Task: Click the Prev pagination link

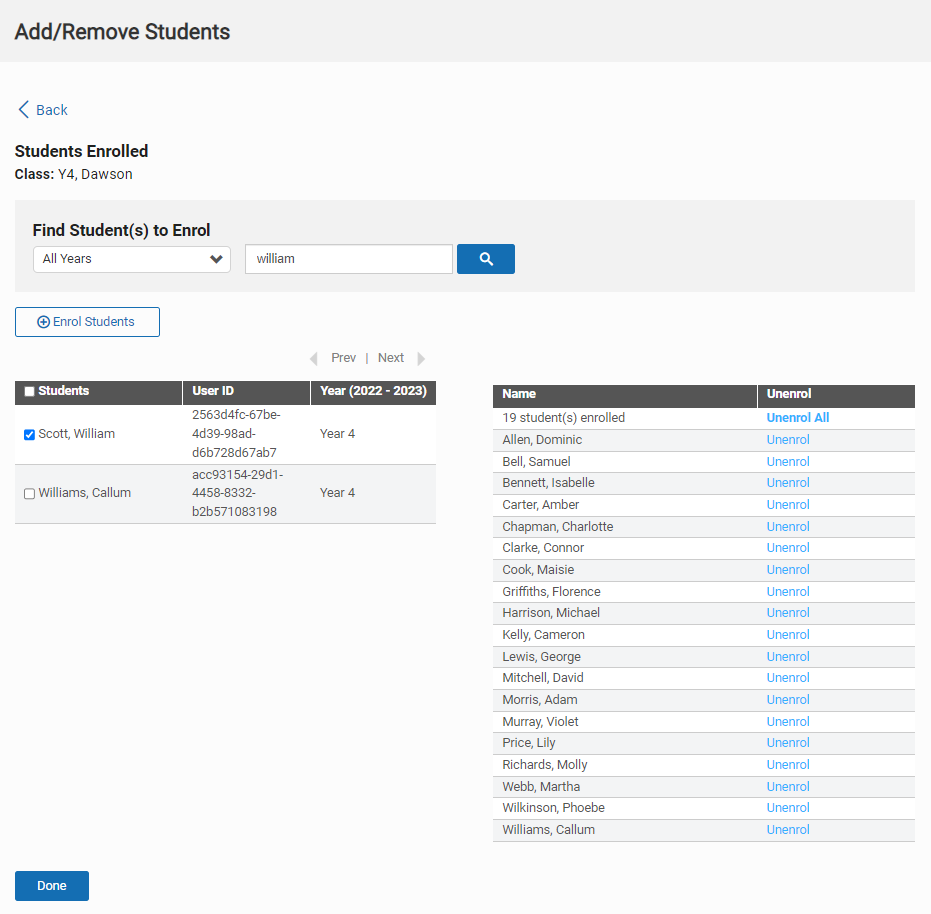Action: (343, 358)
